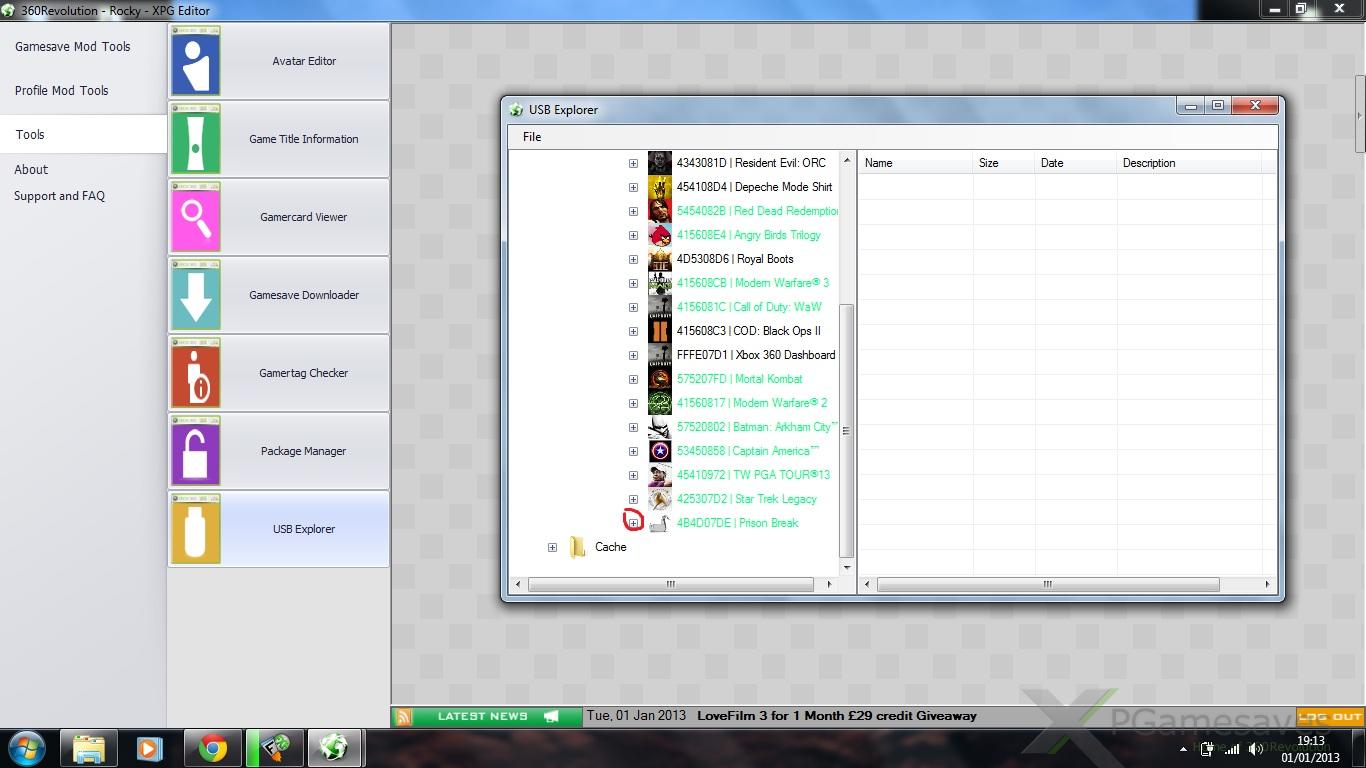Switch to the Profile Mod Tools tab

click(x=61, y=91)
